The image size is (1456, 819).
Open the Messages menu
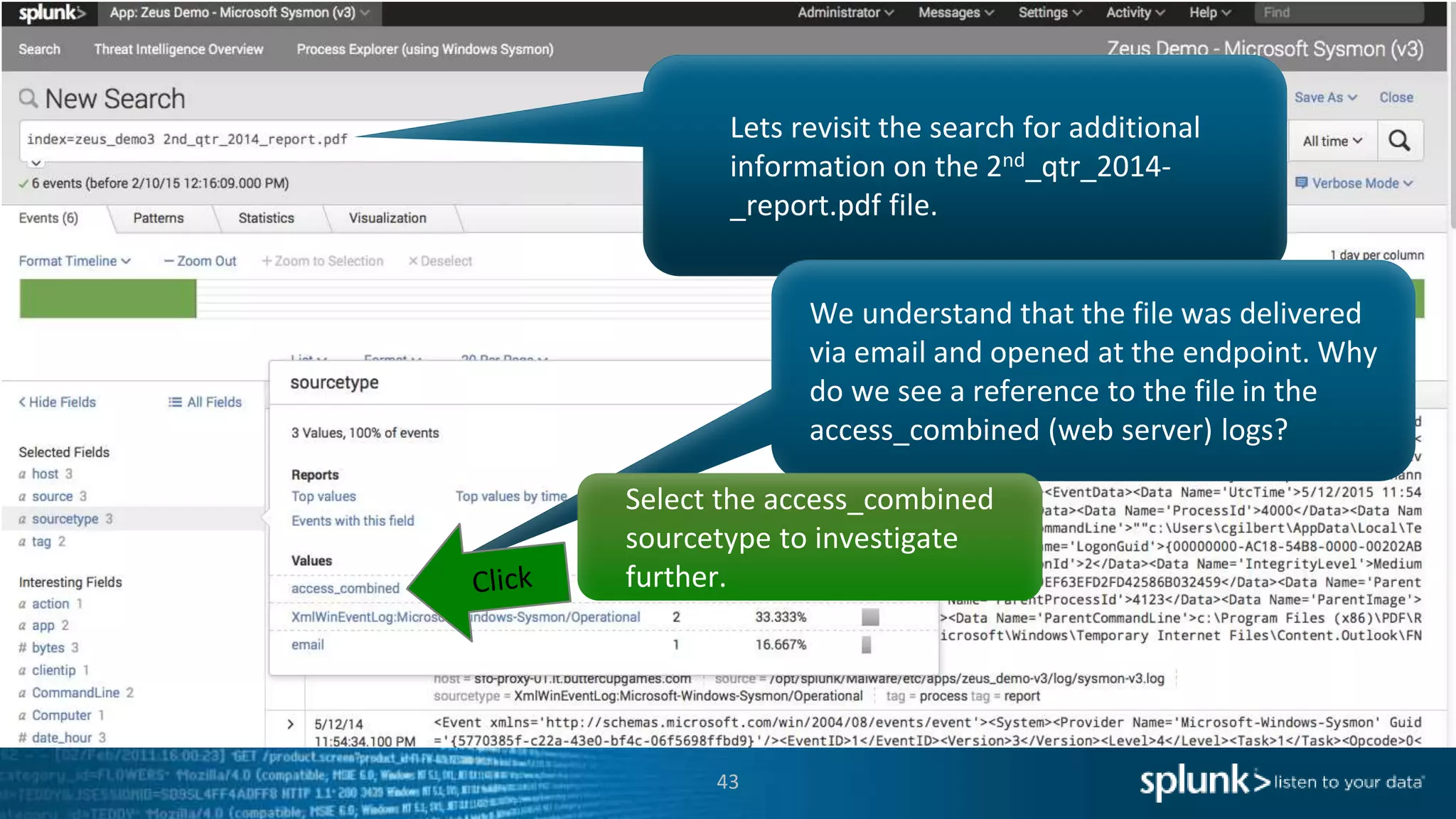point(956,13)
